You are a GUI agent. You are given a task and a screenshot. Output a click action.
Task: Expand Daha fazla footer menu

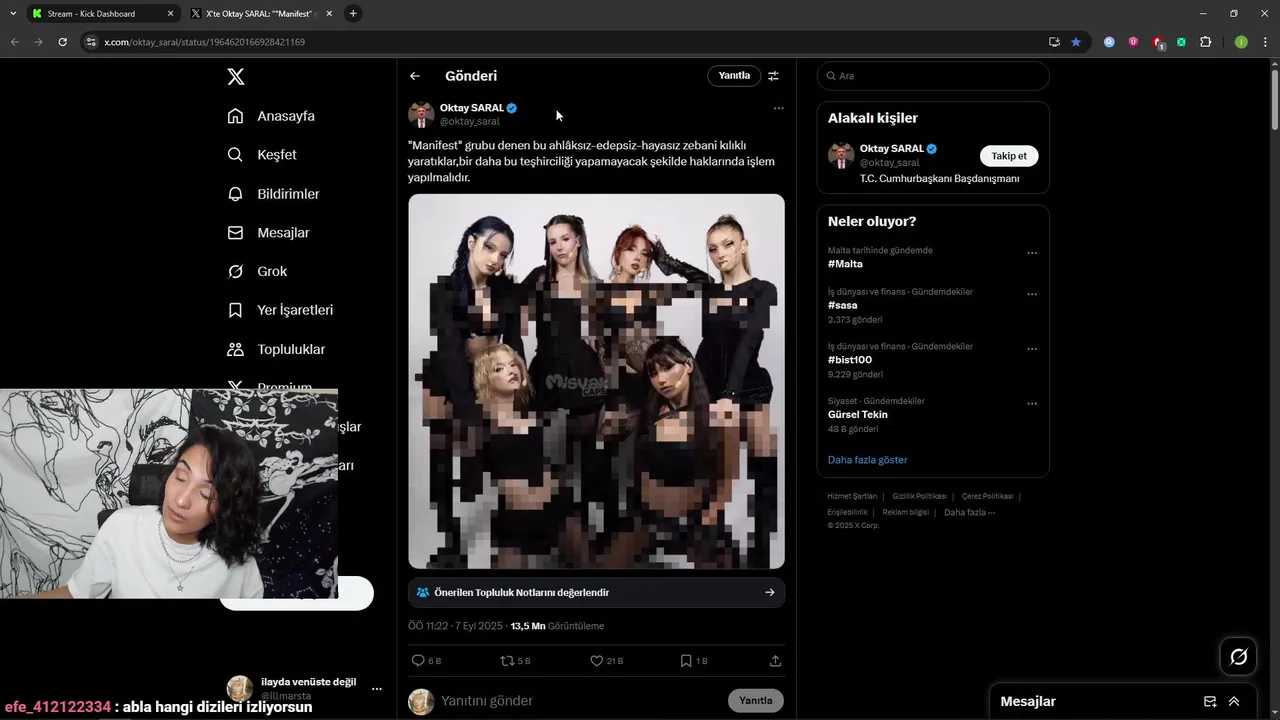coord(969,512)
